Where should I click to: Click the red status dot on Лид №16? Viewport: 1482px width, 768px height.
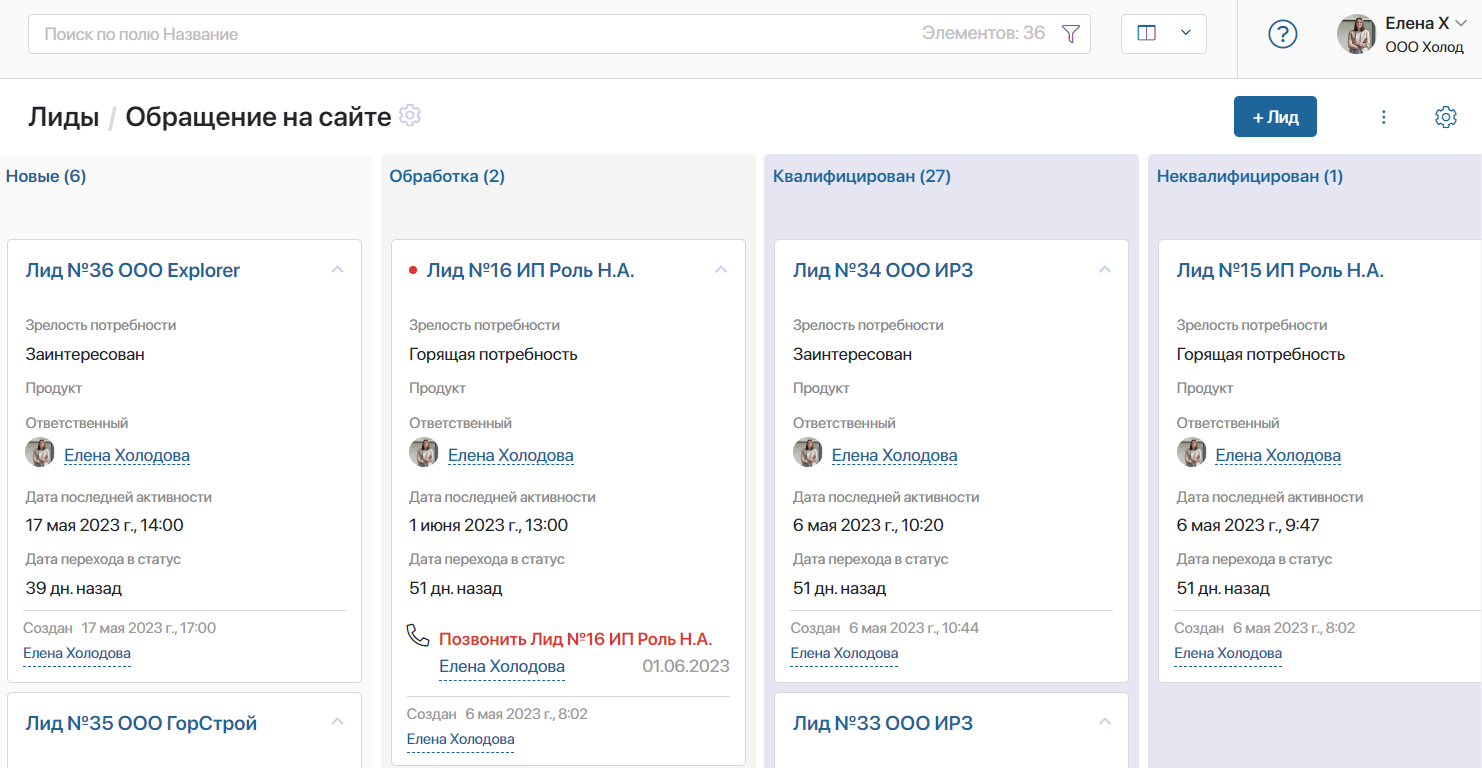click(x=413, y=269)
